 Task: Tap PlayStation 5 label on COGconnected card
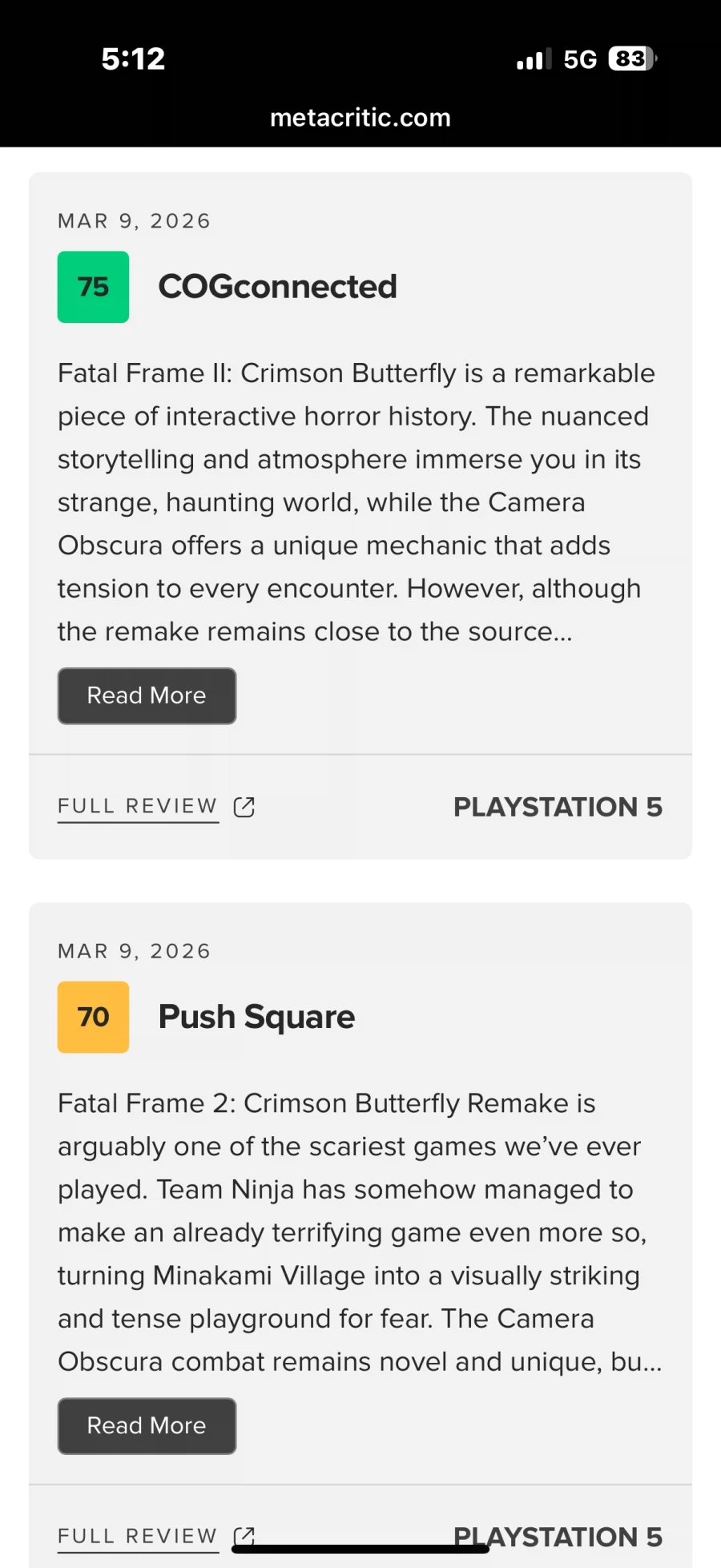coord(558,807)
